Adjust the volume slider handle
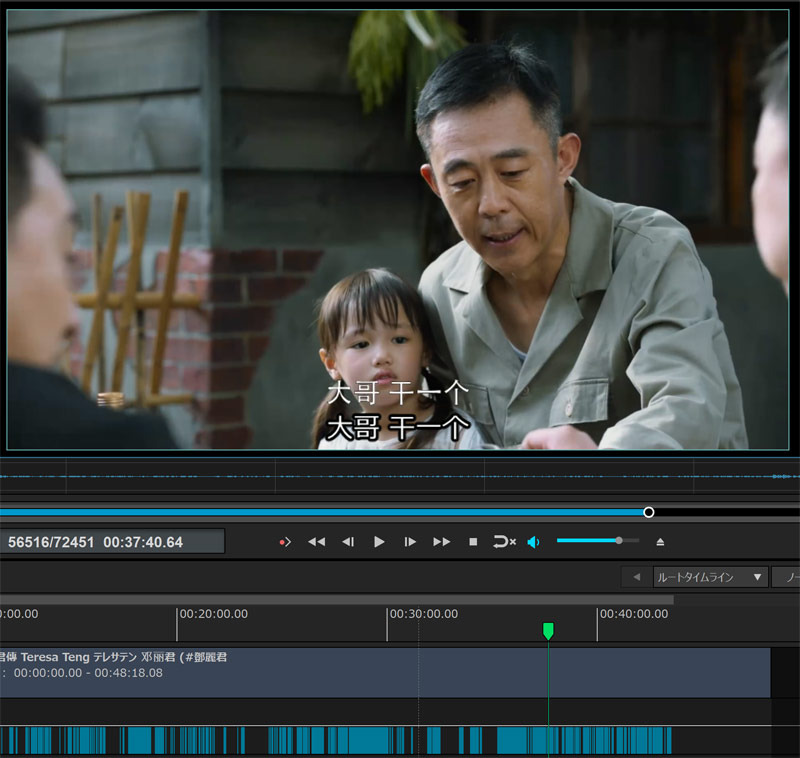The height and width of the screenshot is (758, 800). pos(619,540)
